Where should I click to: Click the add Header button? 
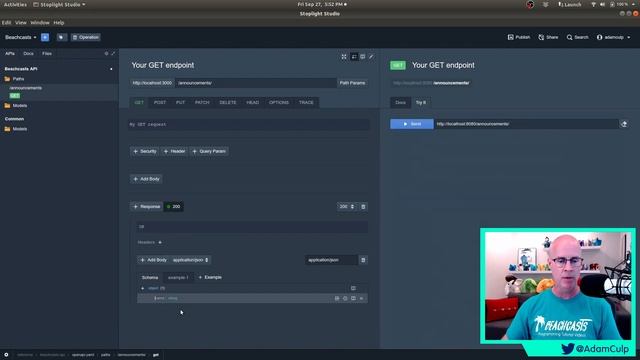tap(174, 151)
